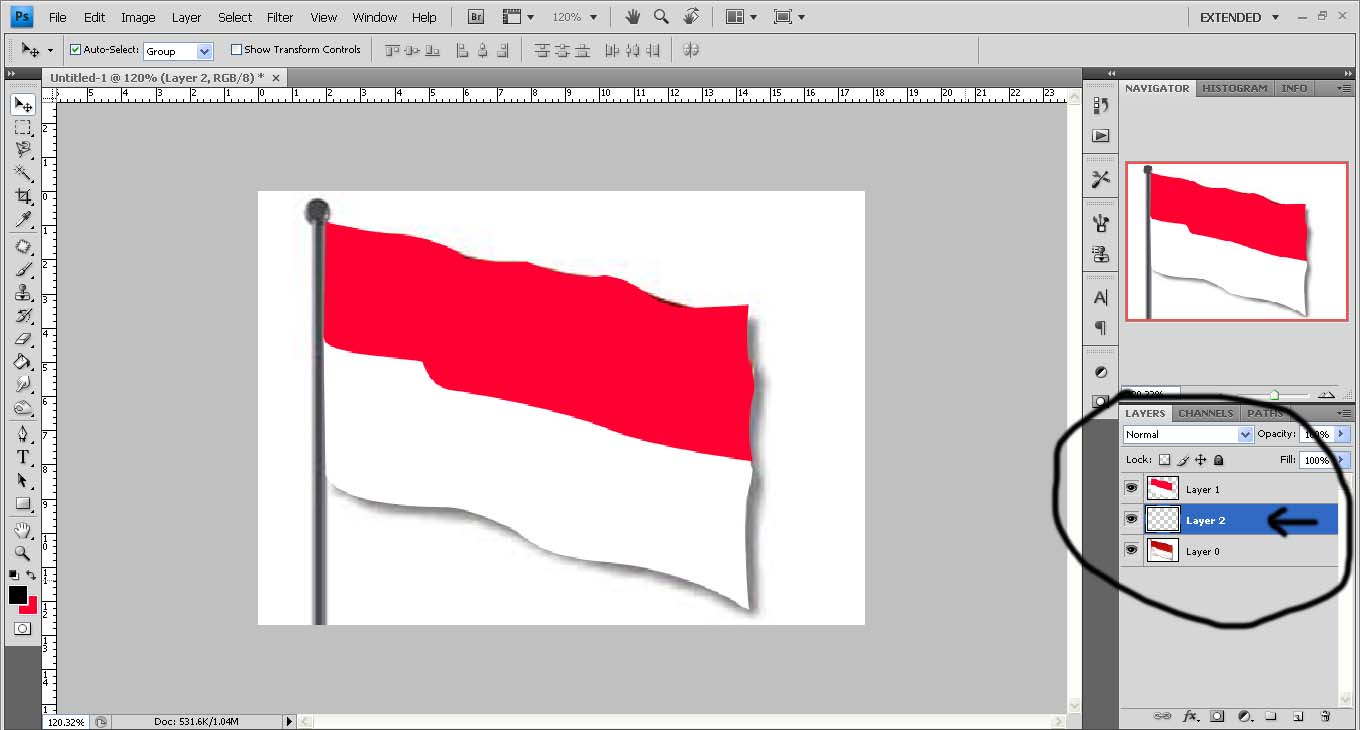This screenshot has height=730, width=1360.
Task: Click the black foreground color swatch
Action: tap(17, 596)
